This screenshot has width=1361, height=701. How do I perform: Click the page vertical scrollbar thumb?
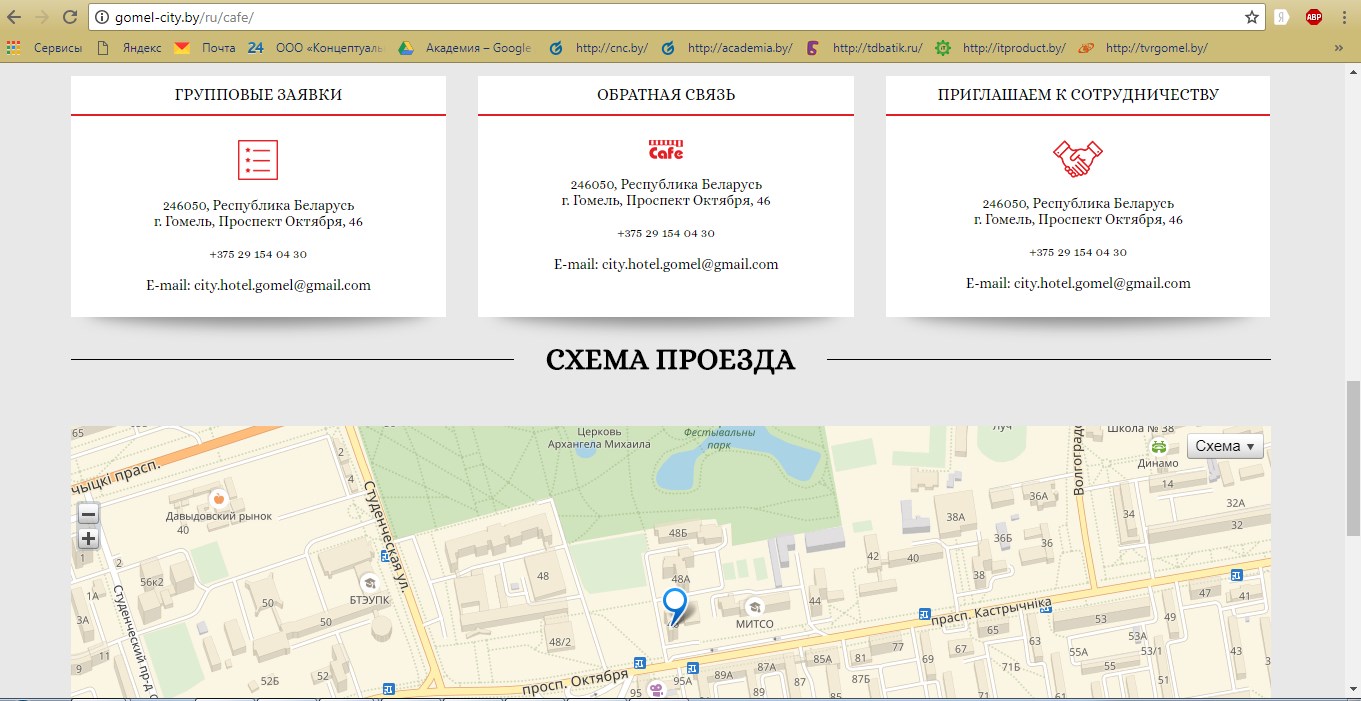(1353, 457)
